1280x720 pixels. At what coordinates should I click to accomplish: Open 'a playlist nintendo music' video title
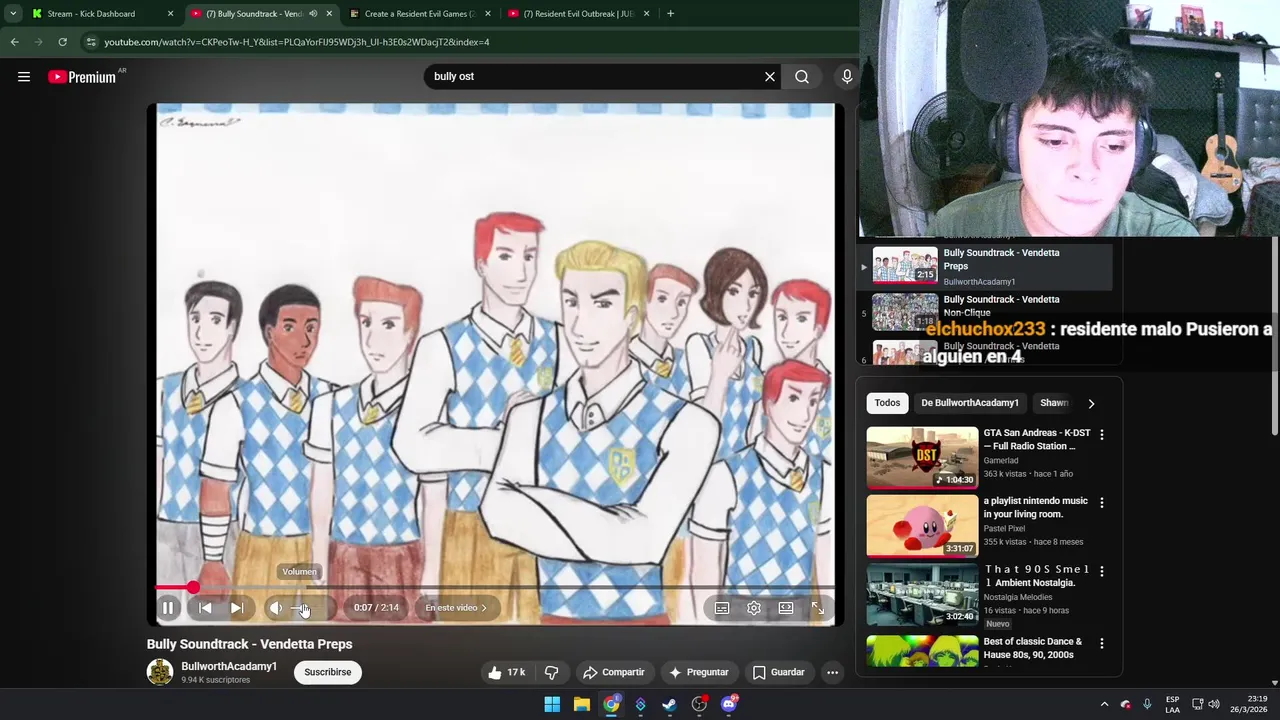coord(1035,507)
